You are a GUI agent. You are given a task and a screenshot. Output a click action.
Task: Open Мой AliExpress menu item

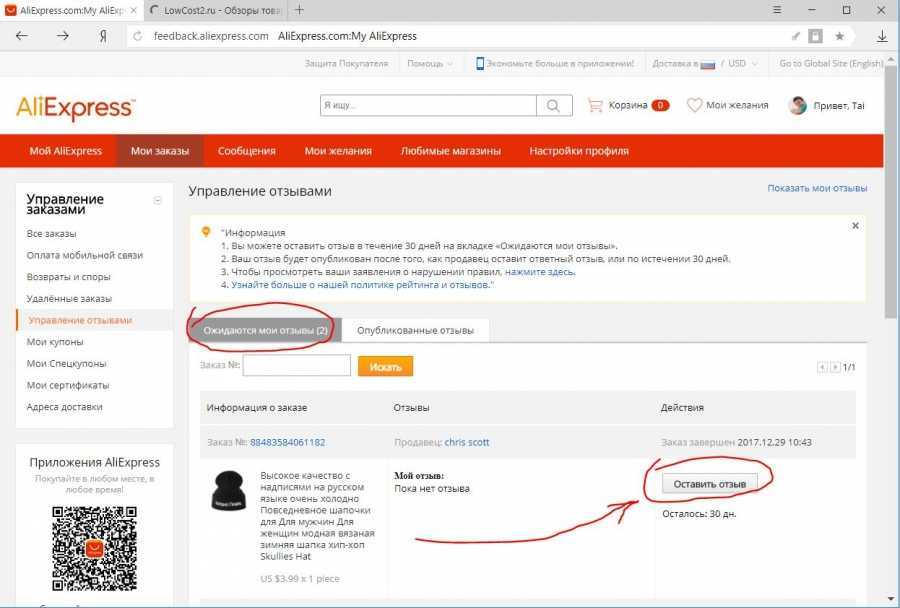click(65, 151)
